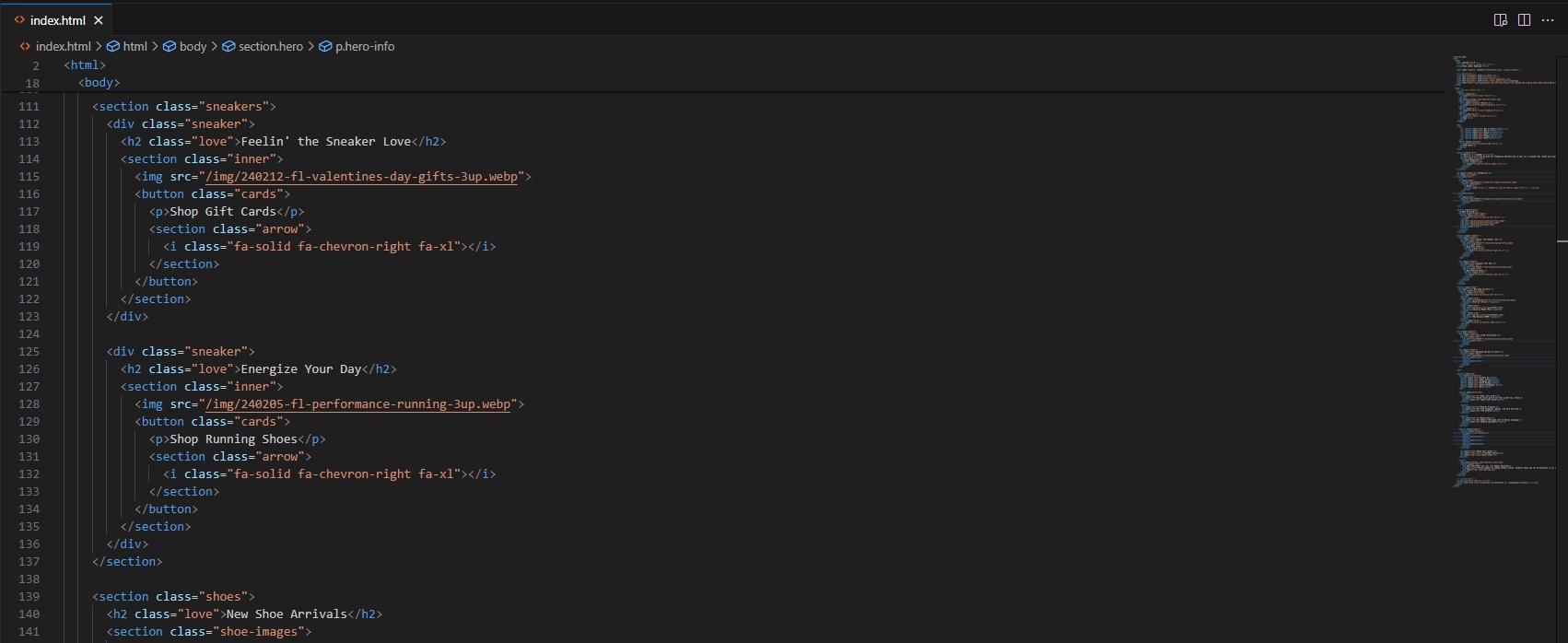Place cursor in "Shop Gift Cards" text
The image size is (1568, 643).
click(x=223, y=212)
